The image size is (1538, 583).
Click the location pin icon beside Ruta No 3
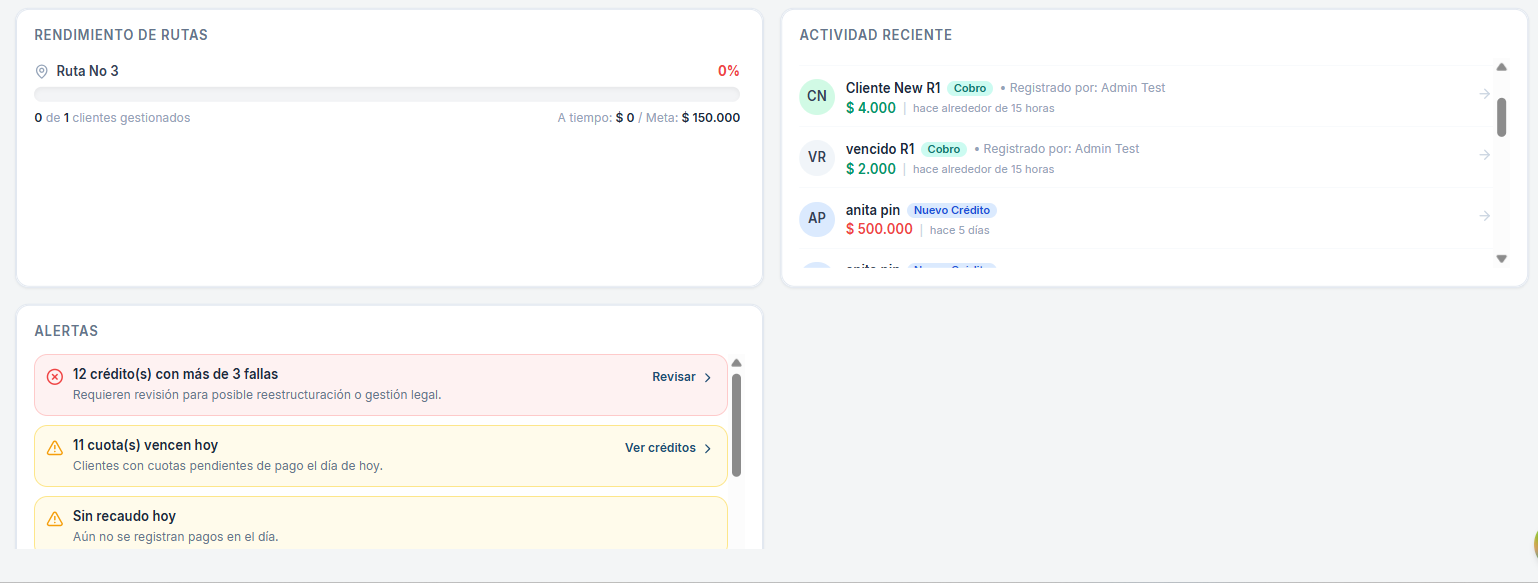click(41, 72)
